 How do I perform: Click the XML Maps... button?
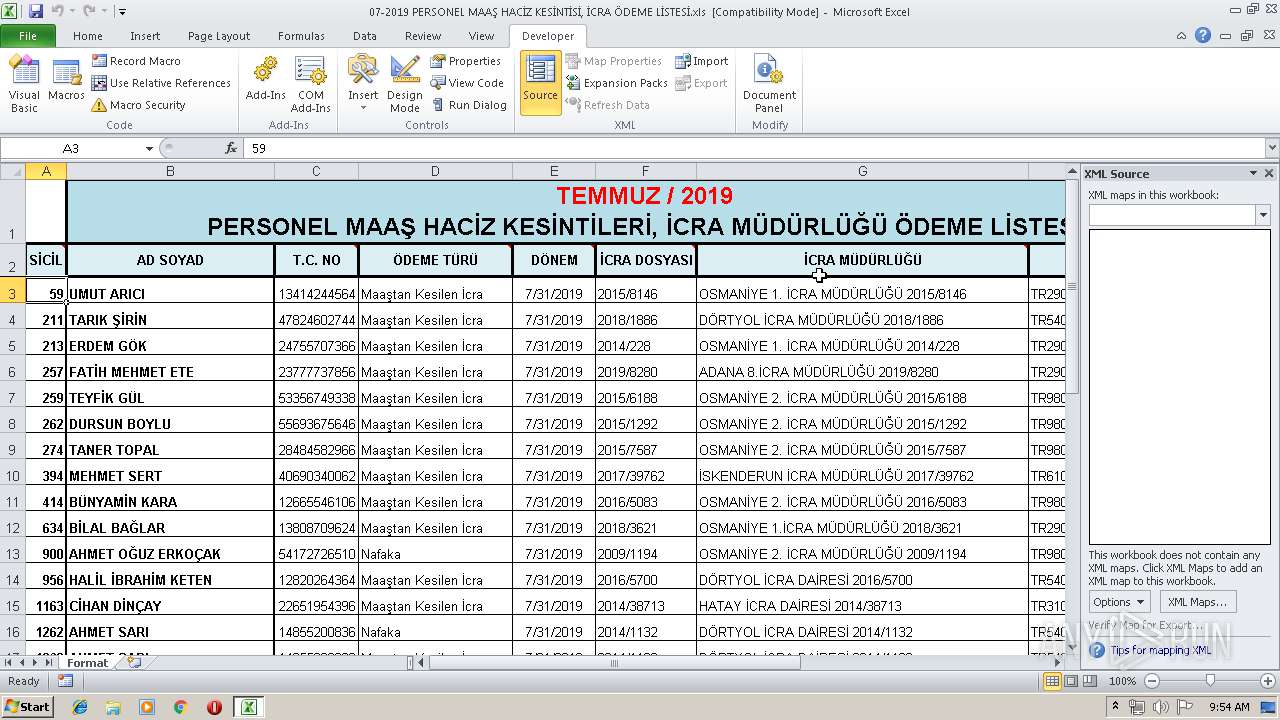point(1197,602)
